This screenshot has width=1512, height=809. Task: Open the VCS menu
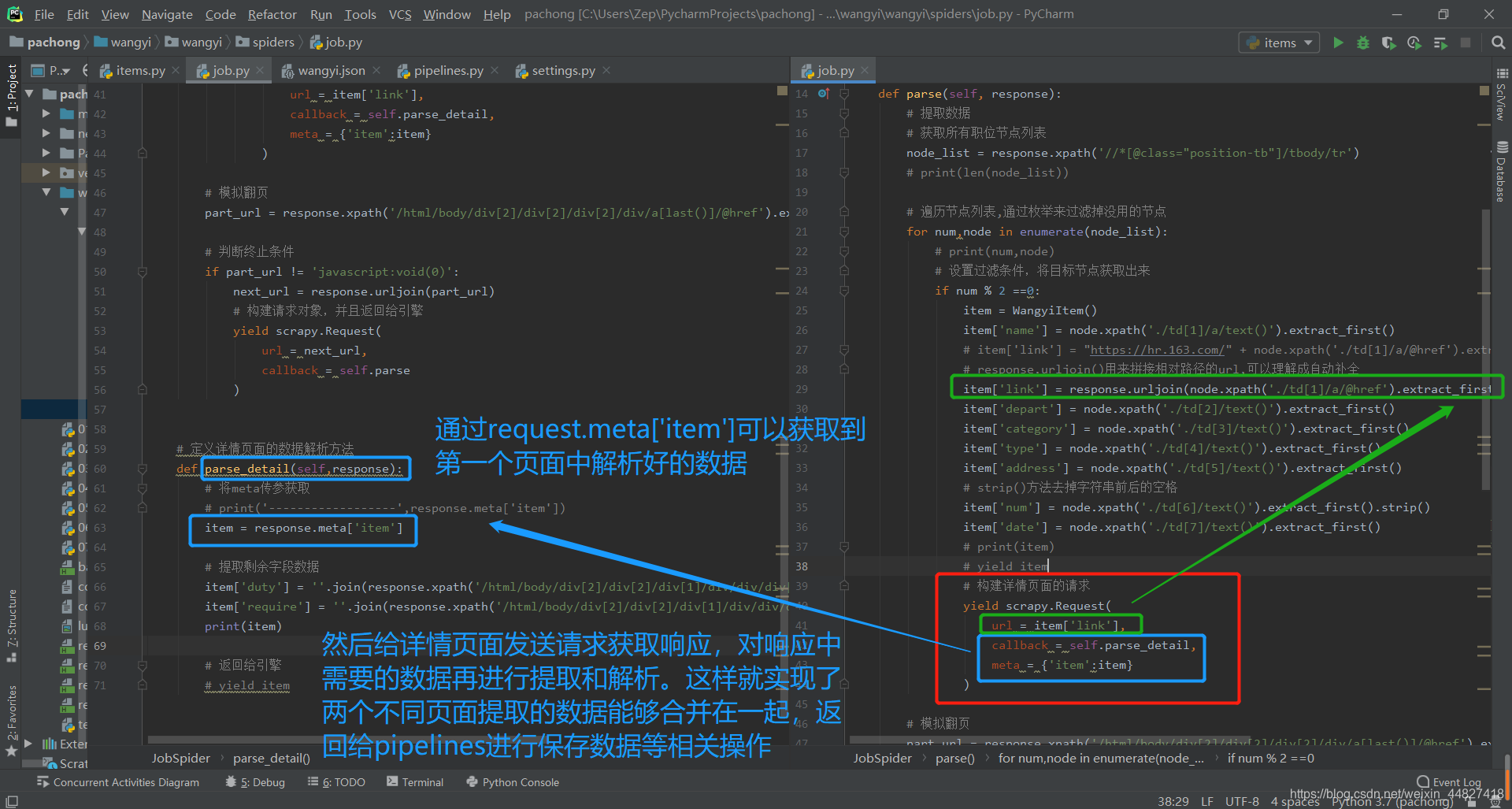(x=400, y=14)
